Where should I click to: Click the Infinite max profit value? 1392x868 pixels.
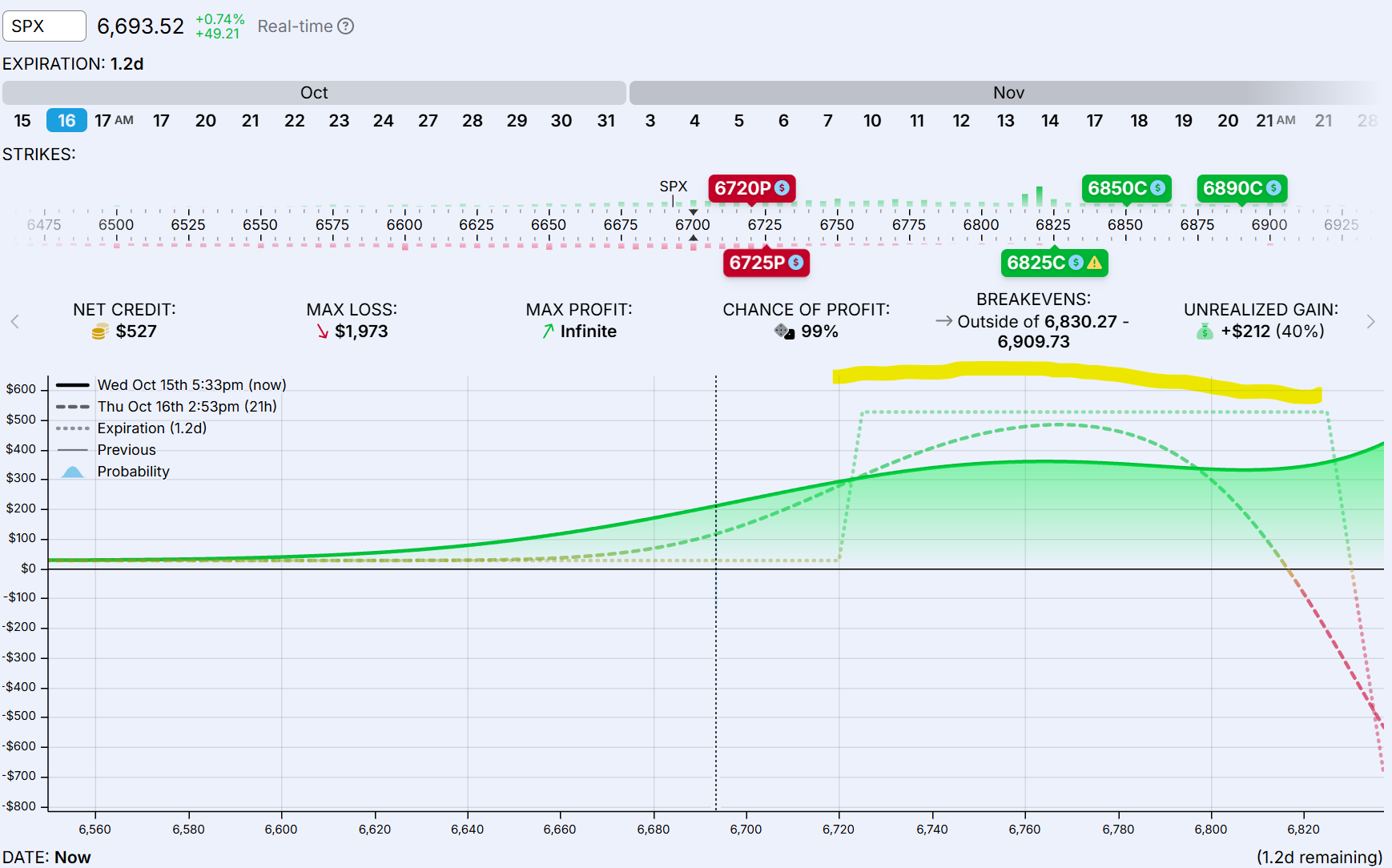click(588, 332)
